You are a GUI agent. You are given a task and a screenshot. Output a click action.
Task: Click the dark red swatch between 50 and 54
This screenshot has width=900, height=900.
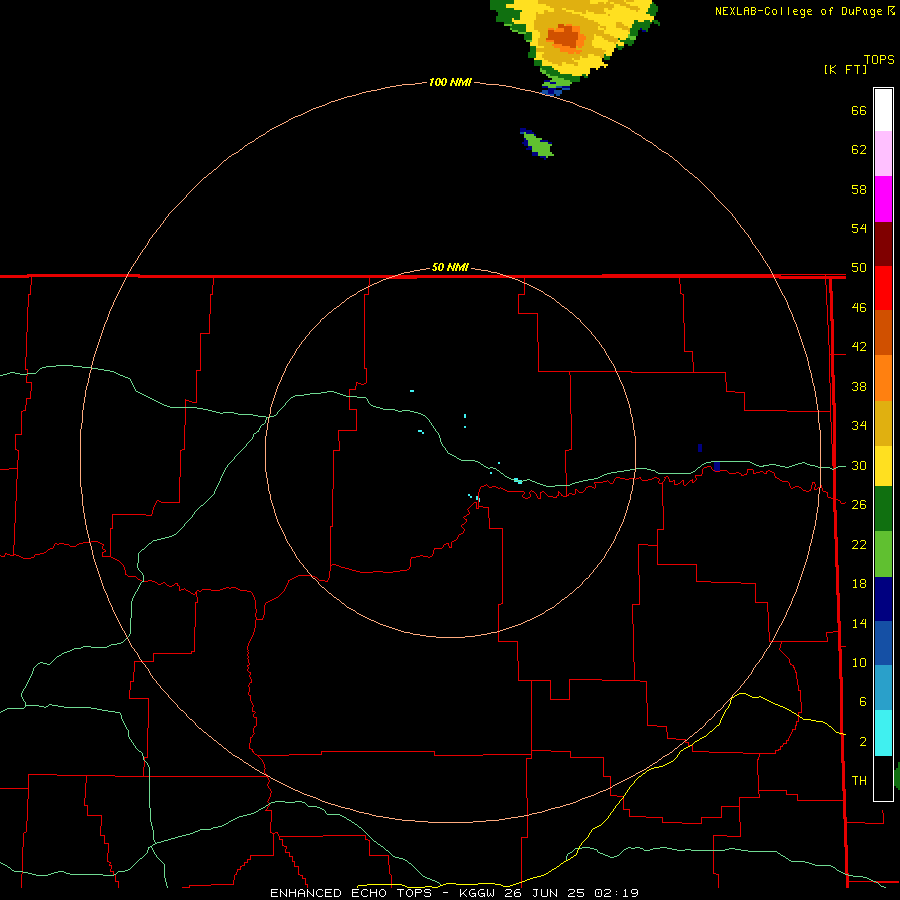click(x=883, y=244)
